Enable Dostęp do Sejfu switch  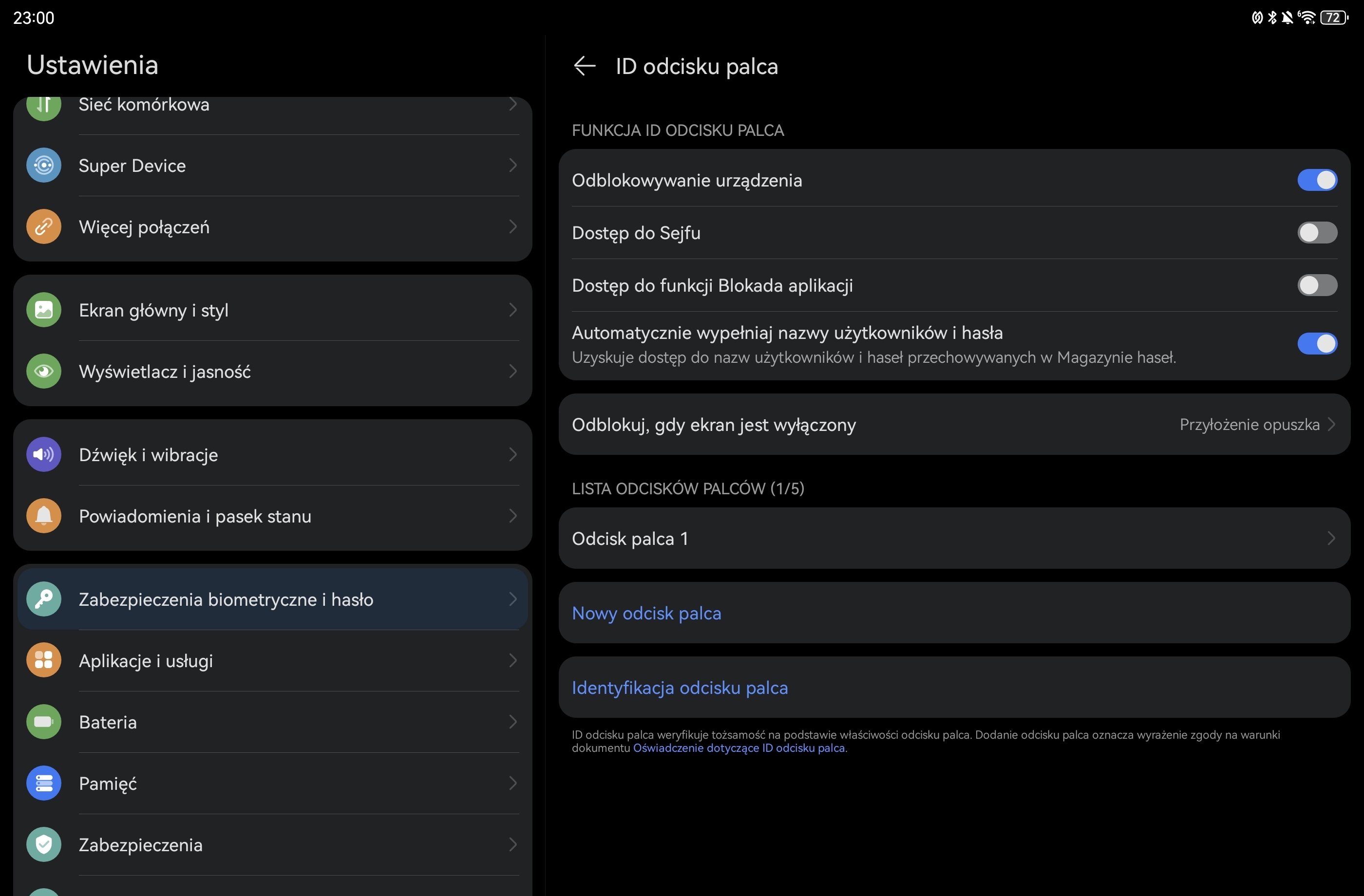[1317, 233]
